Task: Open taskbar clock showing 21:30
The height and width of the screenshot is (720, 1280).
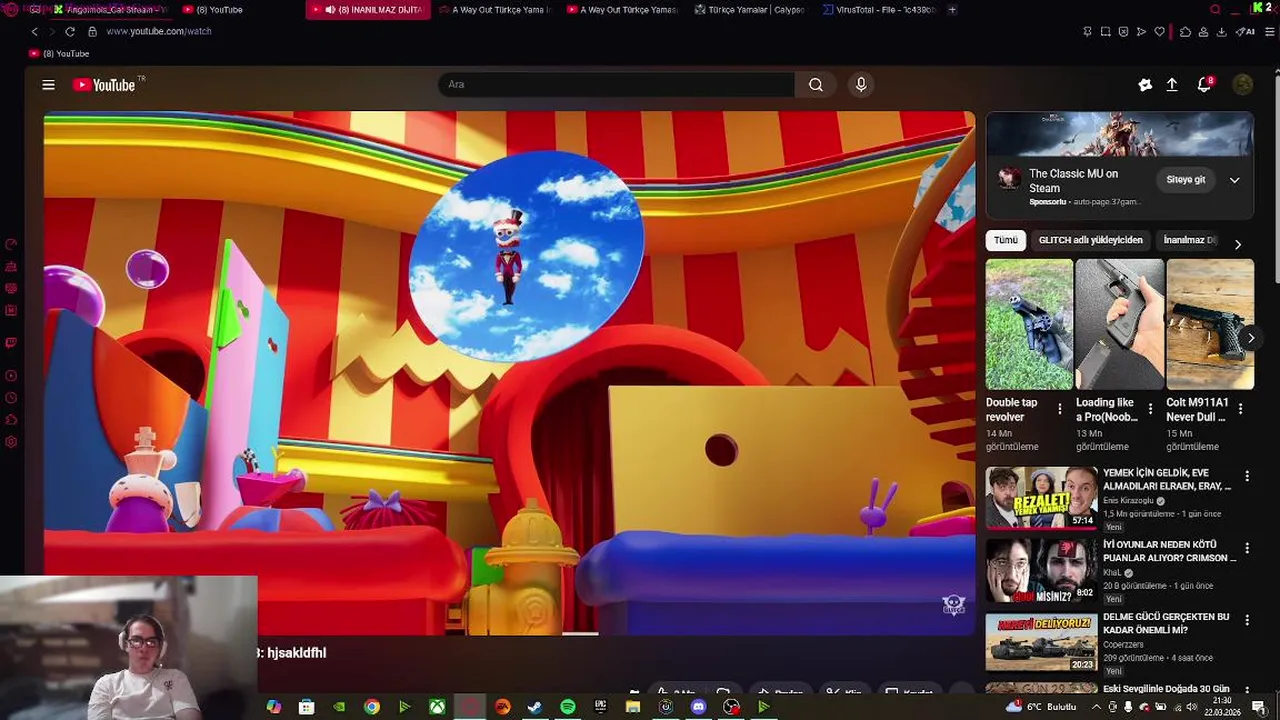Action: (1222, 707)
